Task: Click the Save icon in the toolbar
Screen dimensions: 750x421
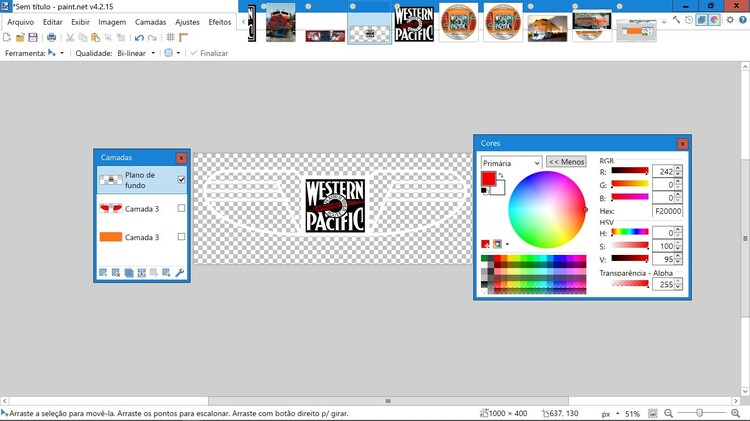Action: click(x=33, y=37)
